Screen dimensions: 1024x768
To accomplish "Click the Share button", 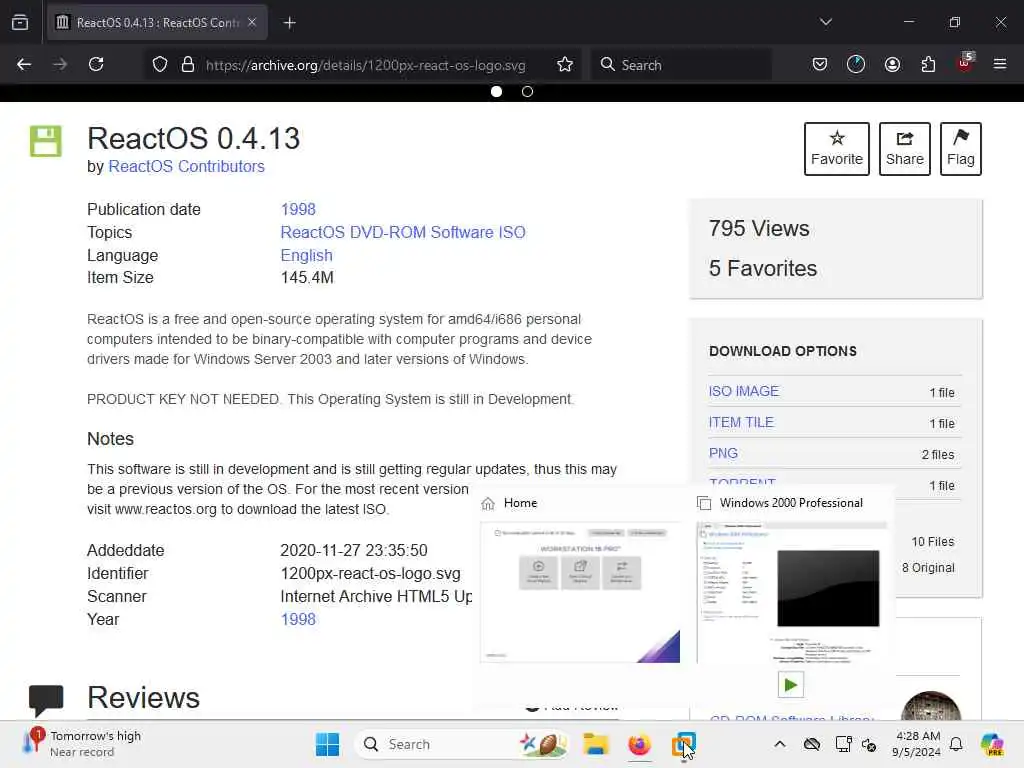I will coord(904,149).
